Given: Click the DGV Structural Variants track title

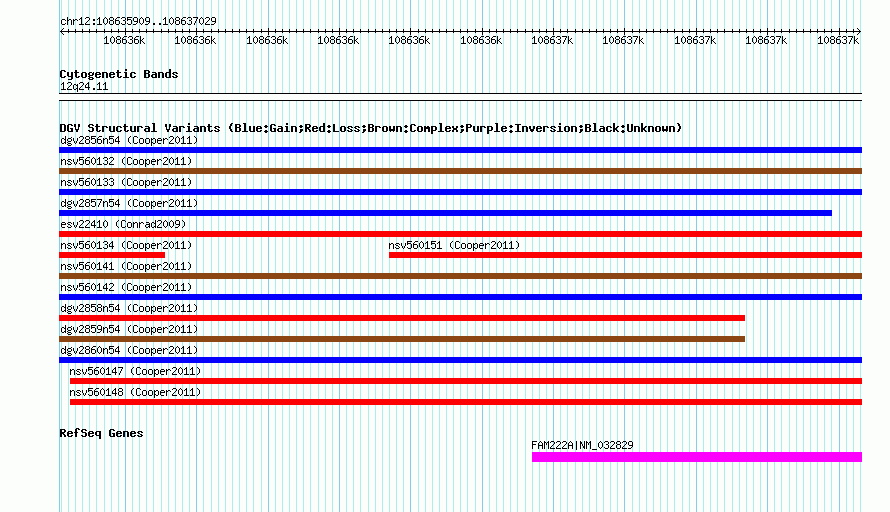Looking at the screenshot, I should (371, 128).
